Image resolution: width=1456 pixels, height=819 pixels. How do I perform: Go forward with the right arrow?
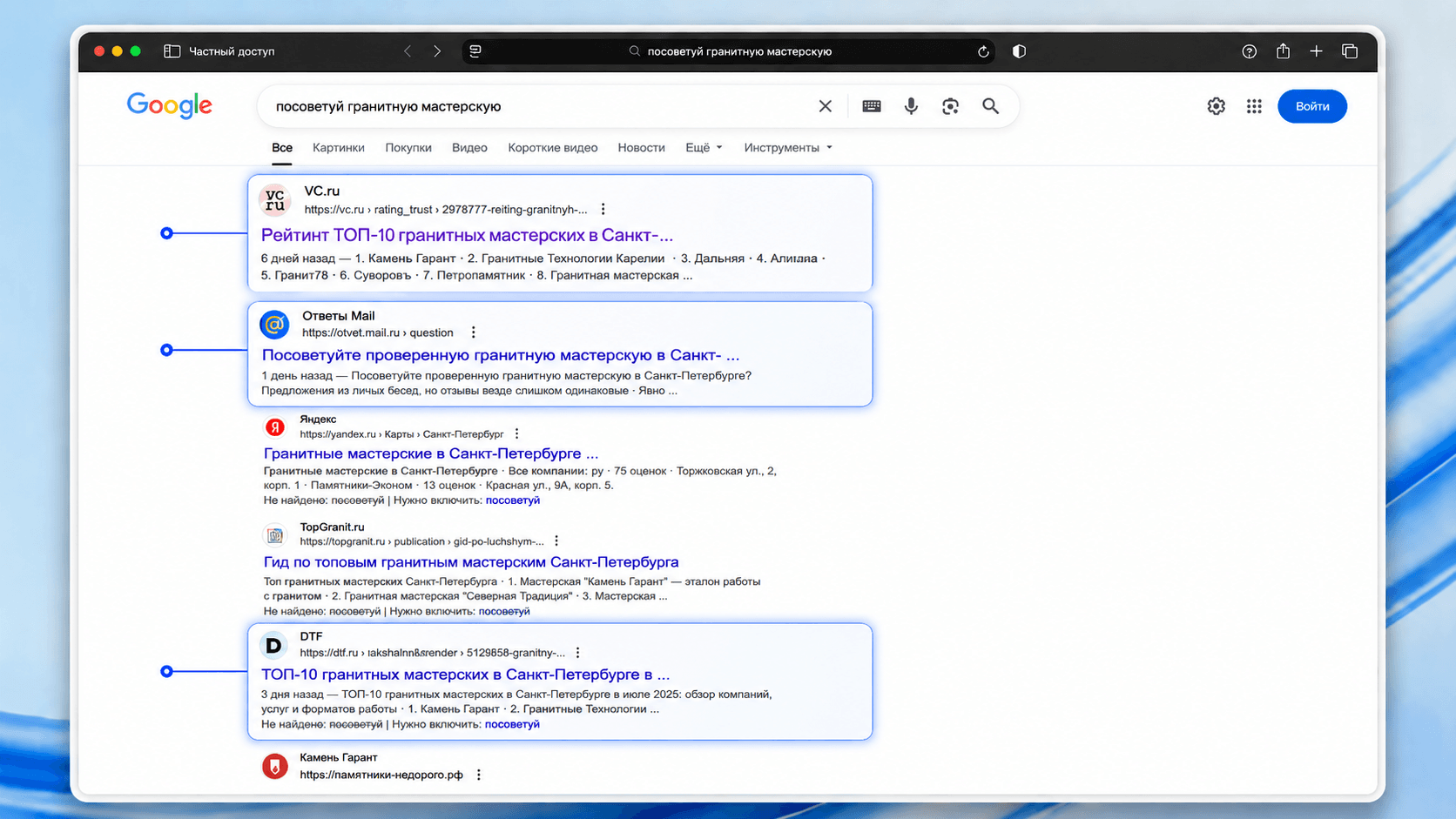pos(437,51)
